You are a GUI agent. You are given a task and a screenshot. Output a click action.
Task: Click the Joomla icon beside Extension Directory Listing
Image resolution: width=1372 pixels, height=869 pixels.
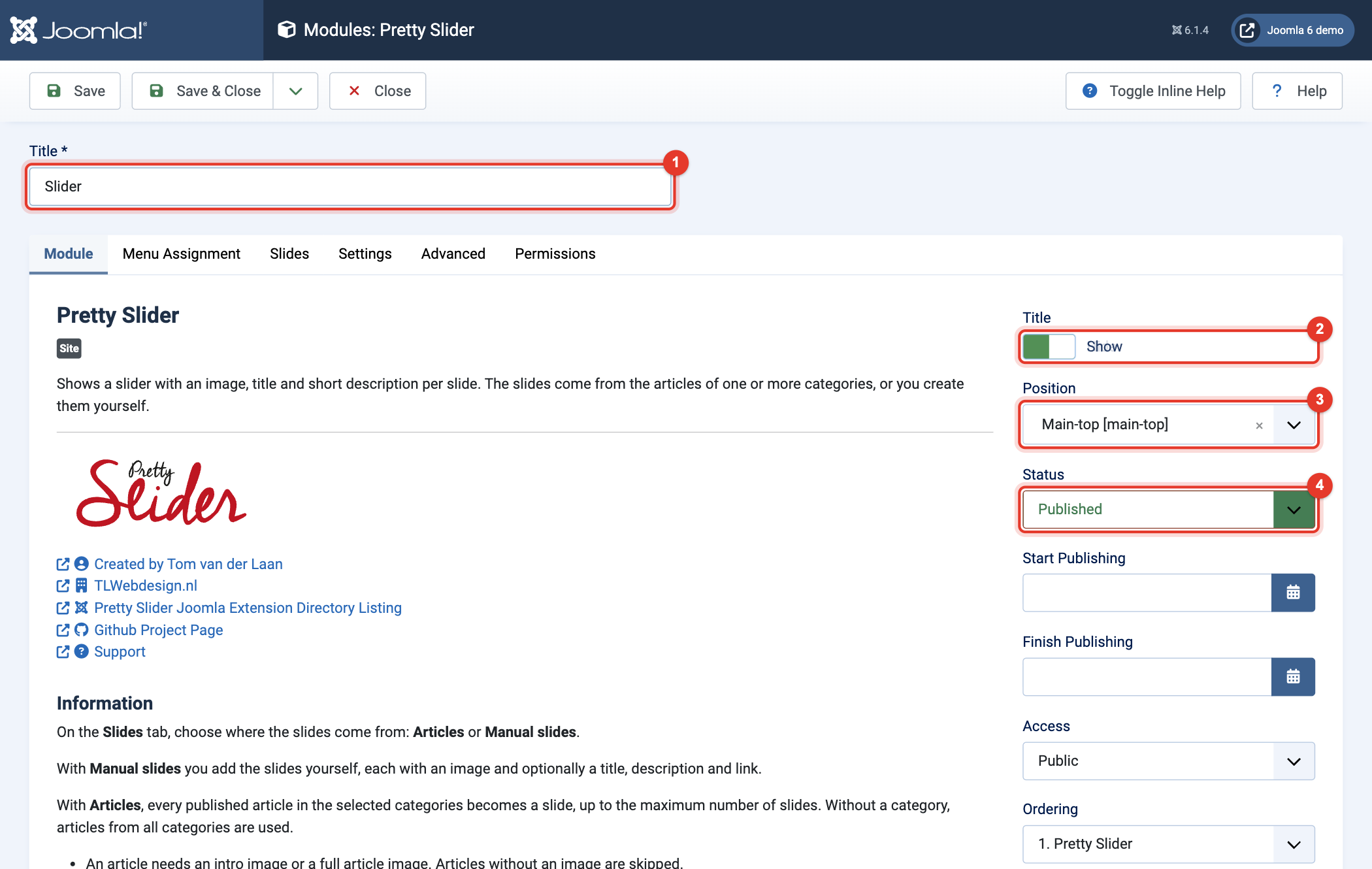(x=81, y=608)
